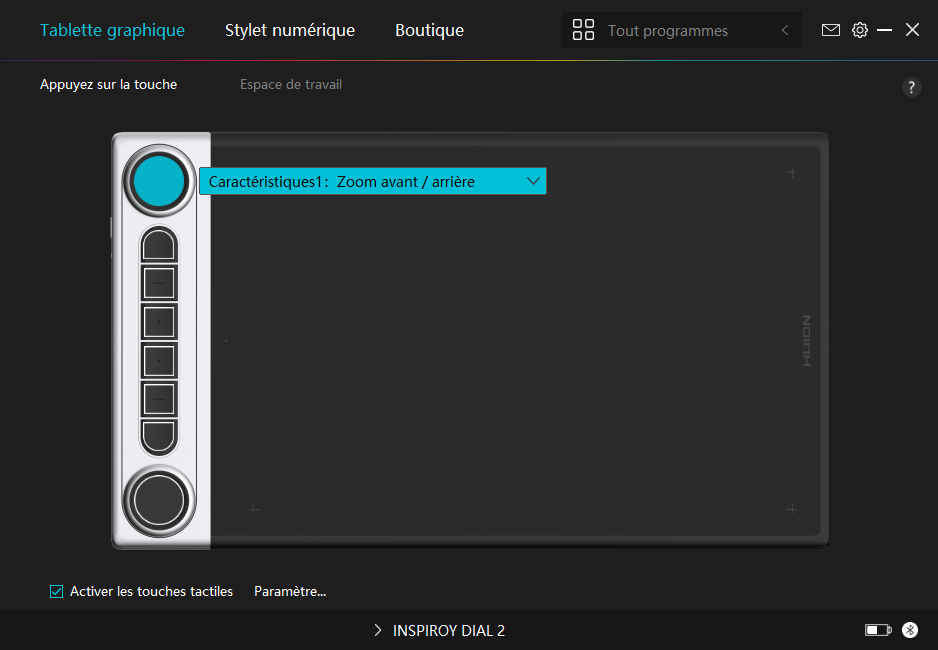This screenshot has height=650, width=938.
Task: Click the third press key with dot
Action: 159,322
